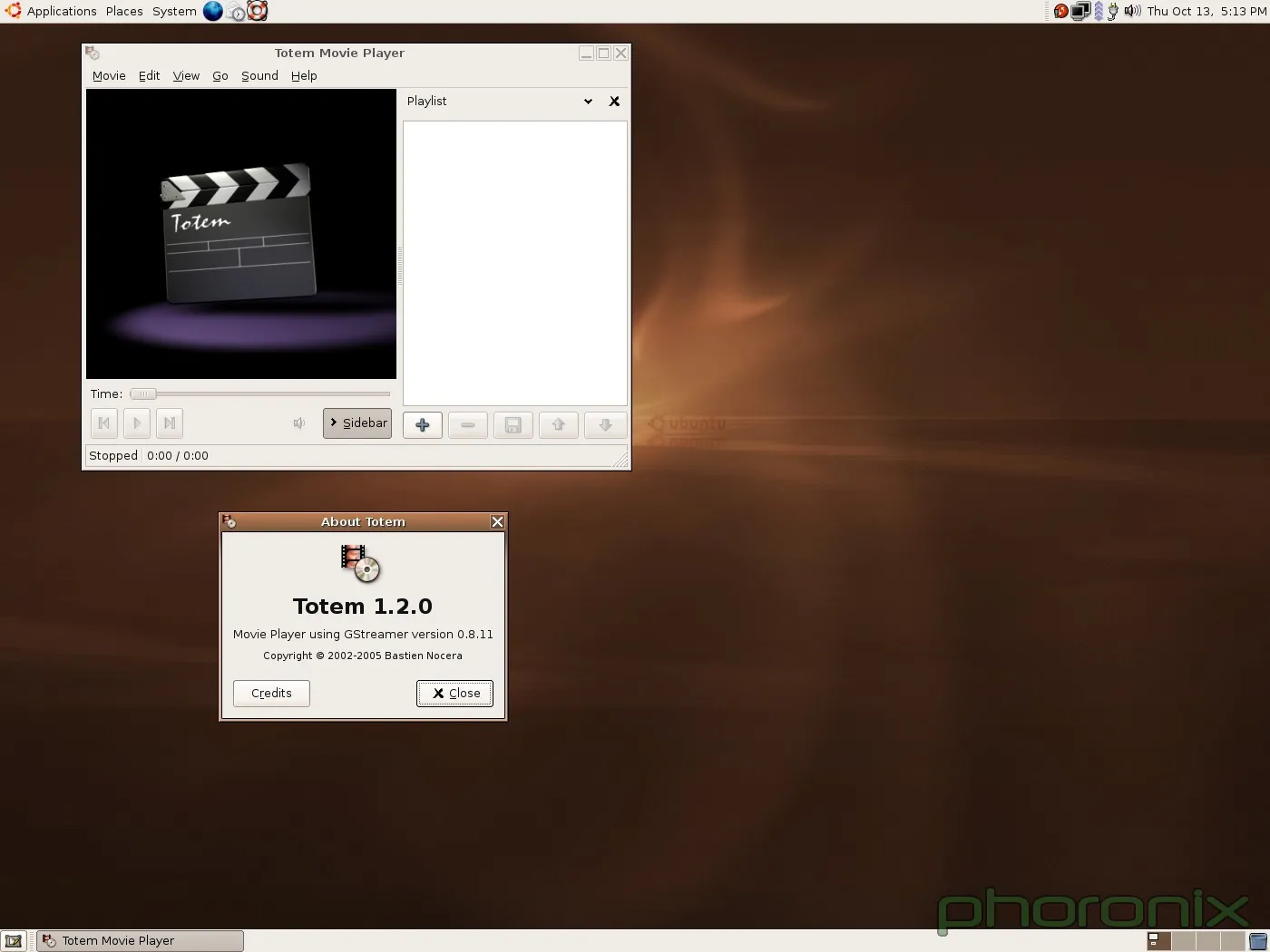Click the purple arrows tray icon

click(1099, 11)
